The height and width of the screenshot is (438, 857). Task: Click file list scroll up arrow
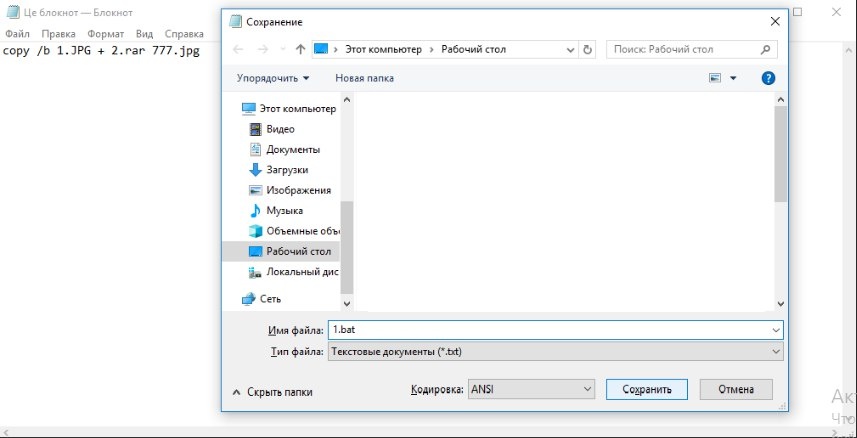[780, 100]
